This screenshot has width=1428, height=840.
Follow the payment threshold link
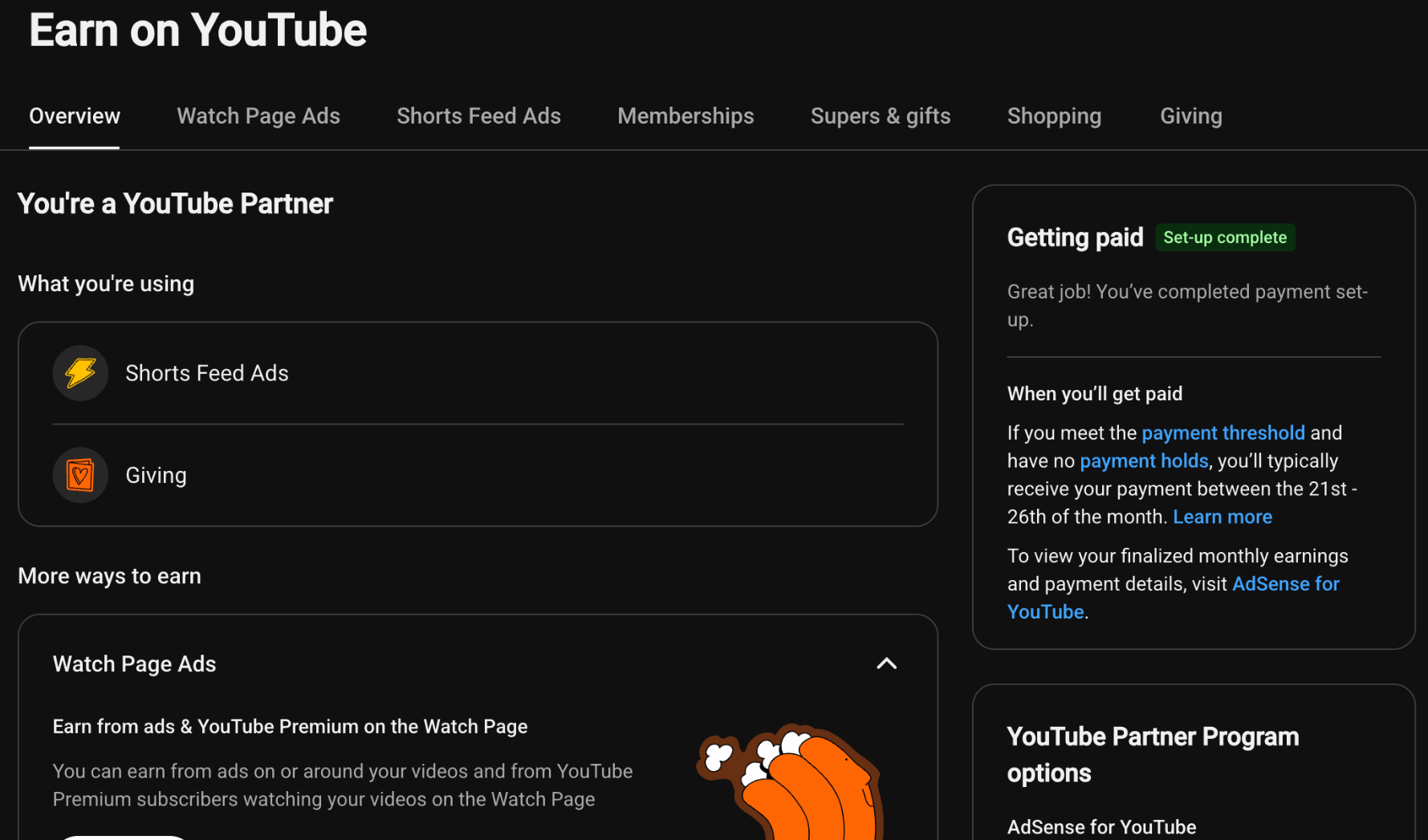[x=1223, y=433]
